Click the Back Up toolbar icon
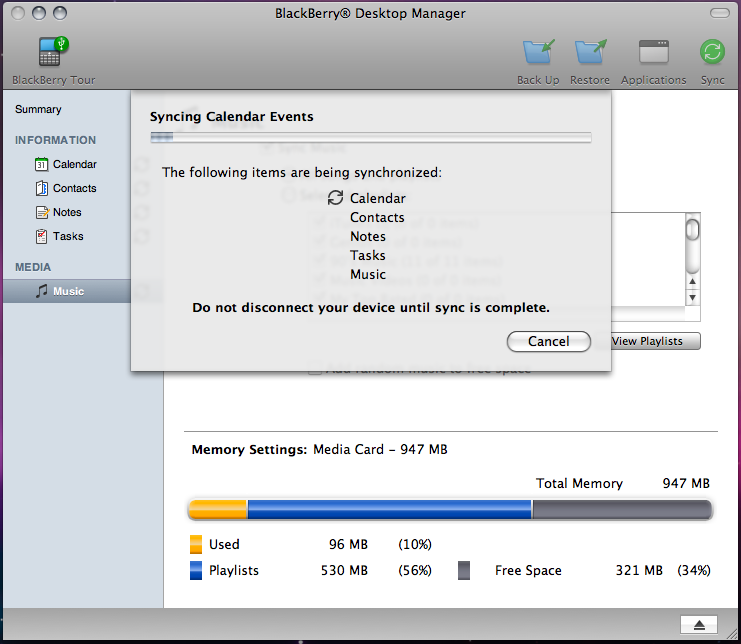Screen dimensions: 741x644 click(538, 52)
